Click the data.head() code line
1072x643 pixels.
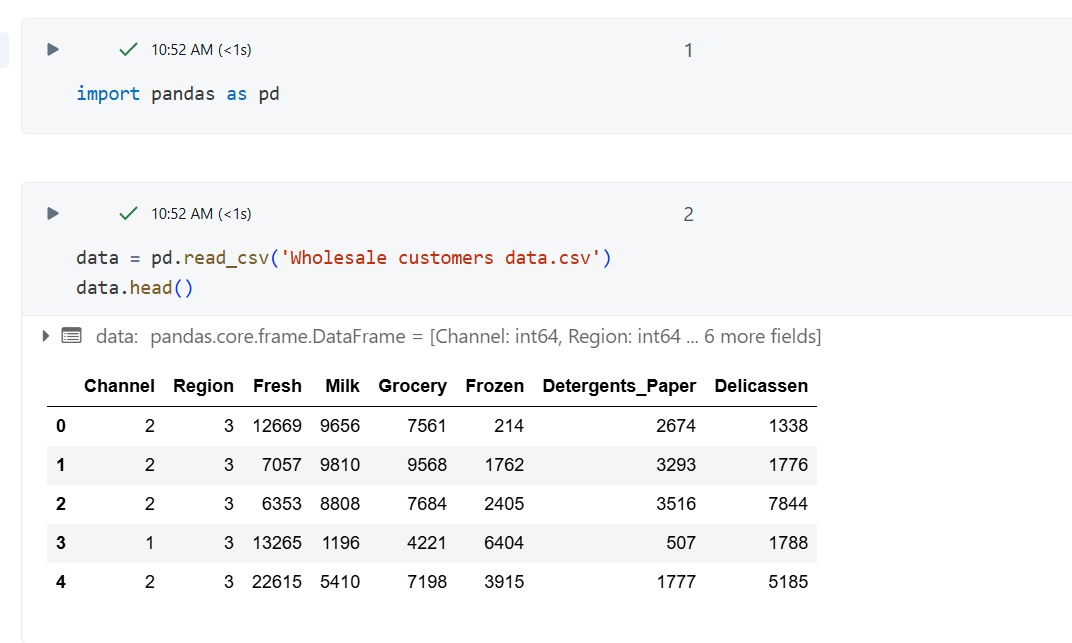(133, 288)
